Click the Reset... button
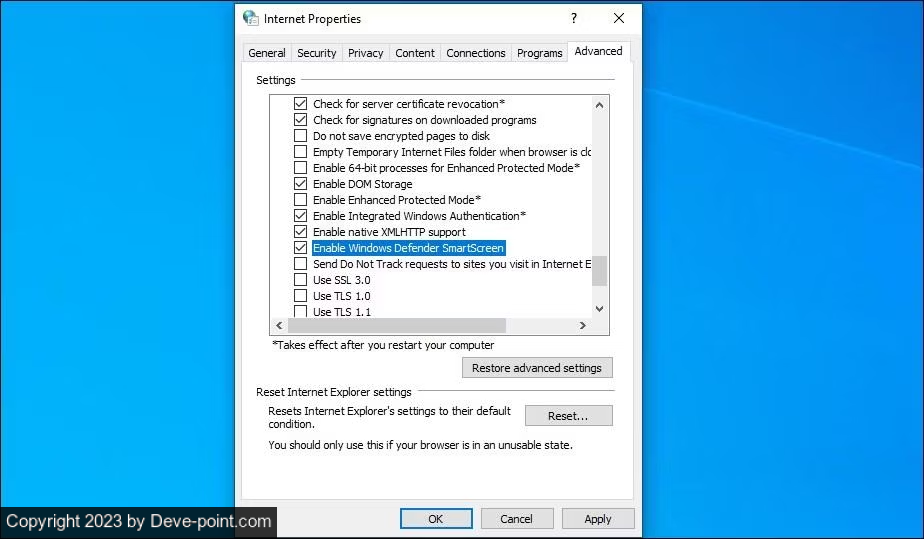 (x=568, y=416)
